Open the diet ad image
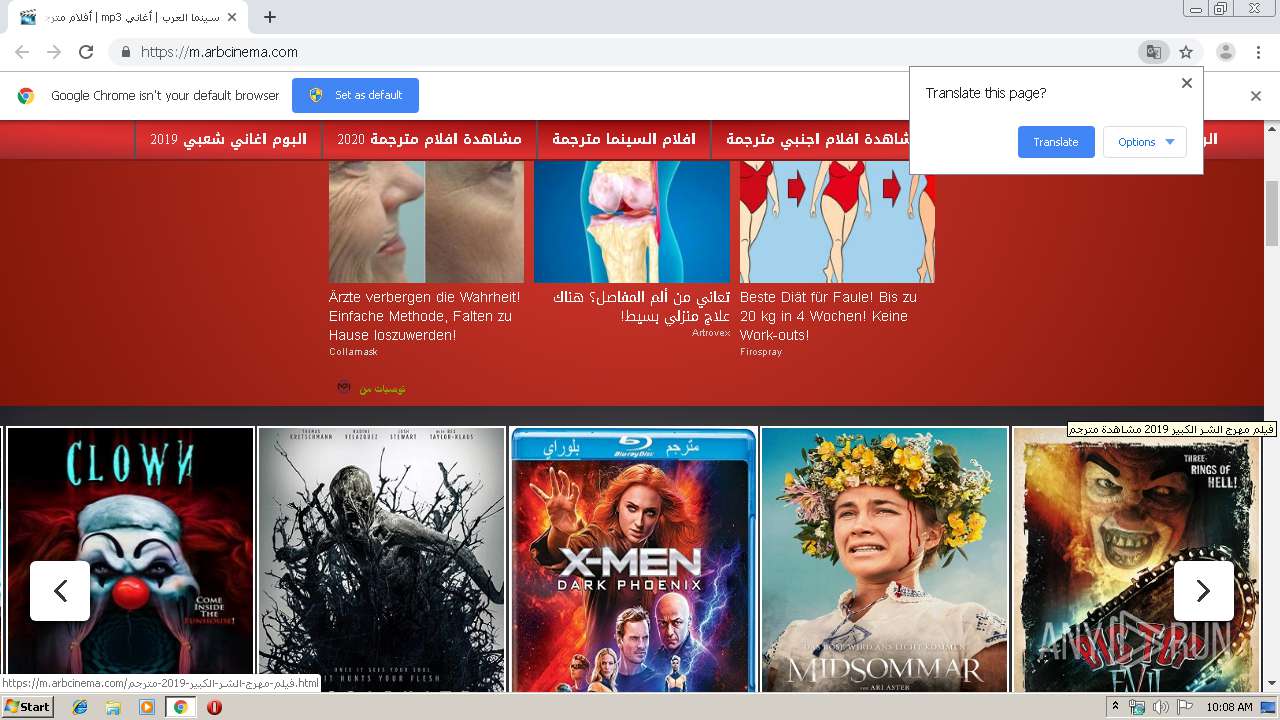1280x720 pixels. 837,221
